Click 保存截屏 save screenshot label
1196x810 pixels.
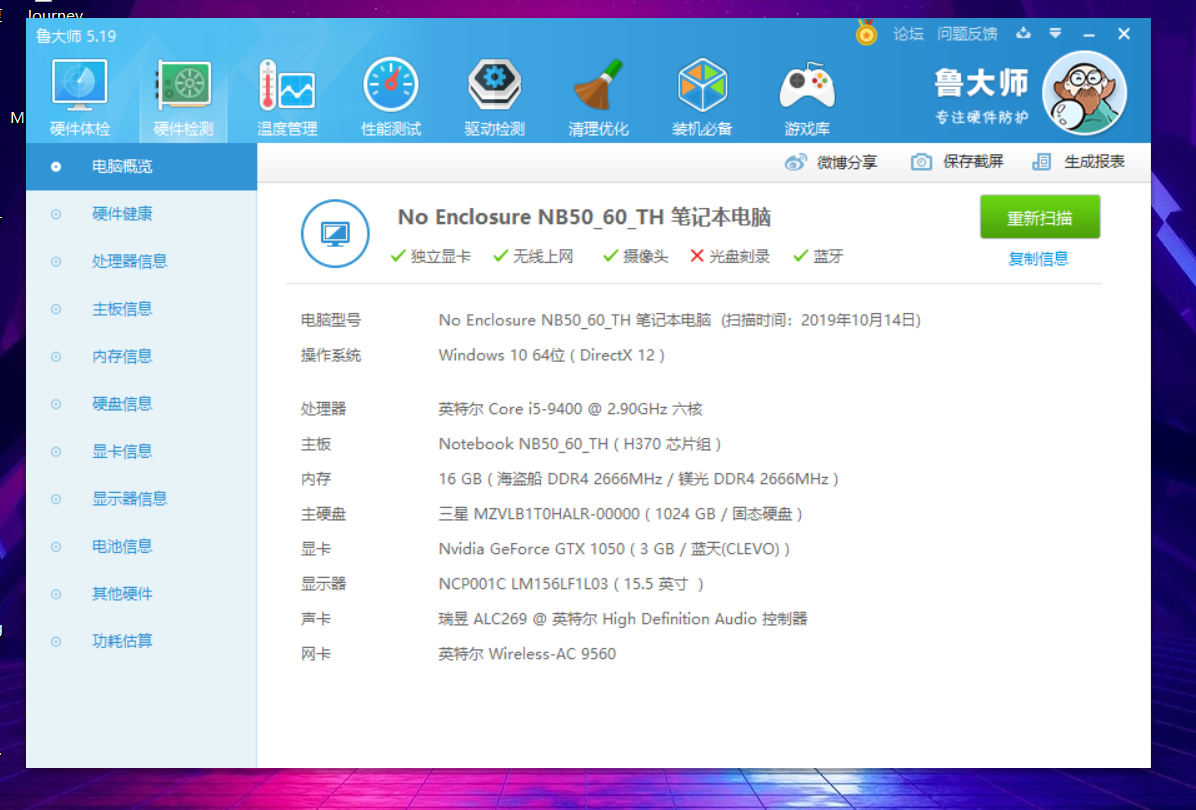point(973,162)
